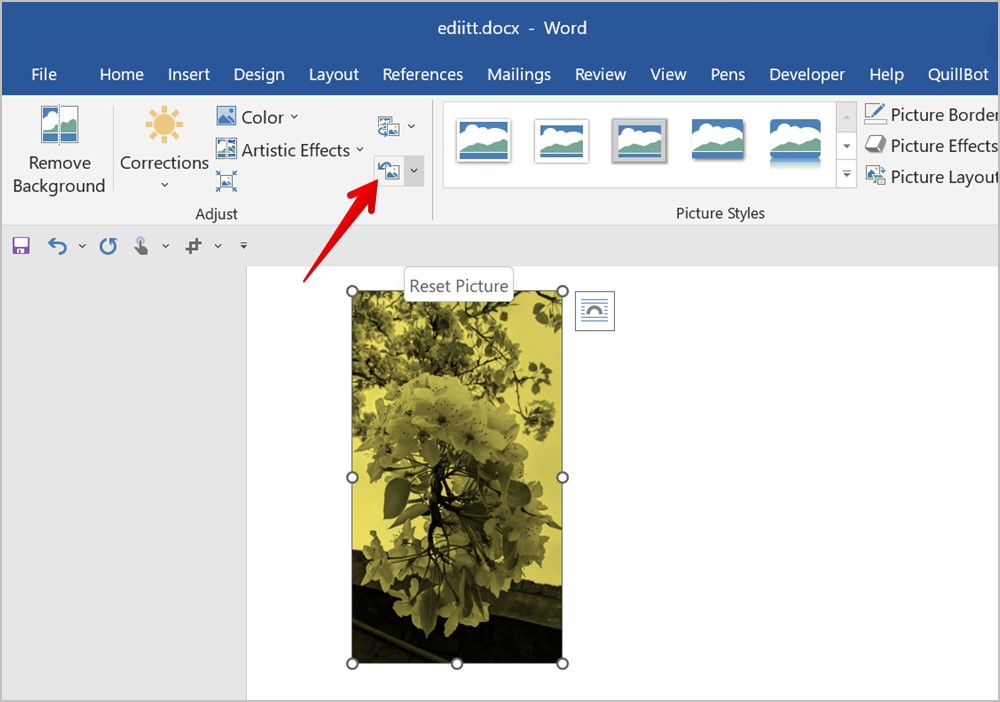Open the Layout Options button beside image
This screenshot has height=702, width=1000.
tap(594, 311)
